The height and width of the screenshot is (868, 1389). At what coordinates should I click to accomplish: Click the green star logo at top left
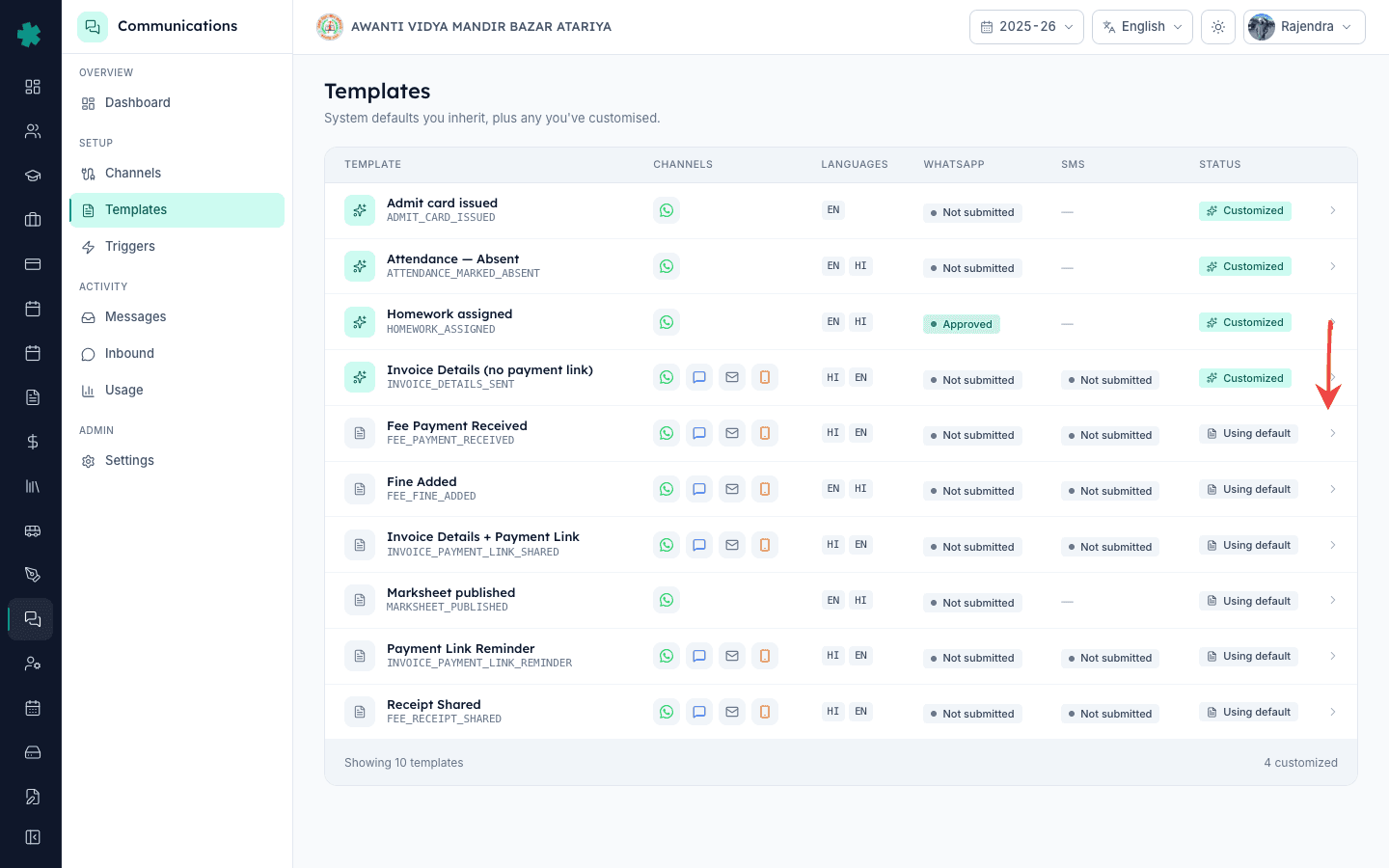coord(30,35)
